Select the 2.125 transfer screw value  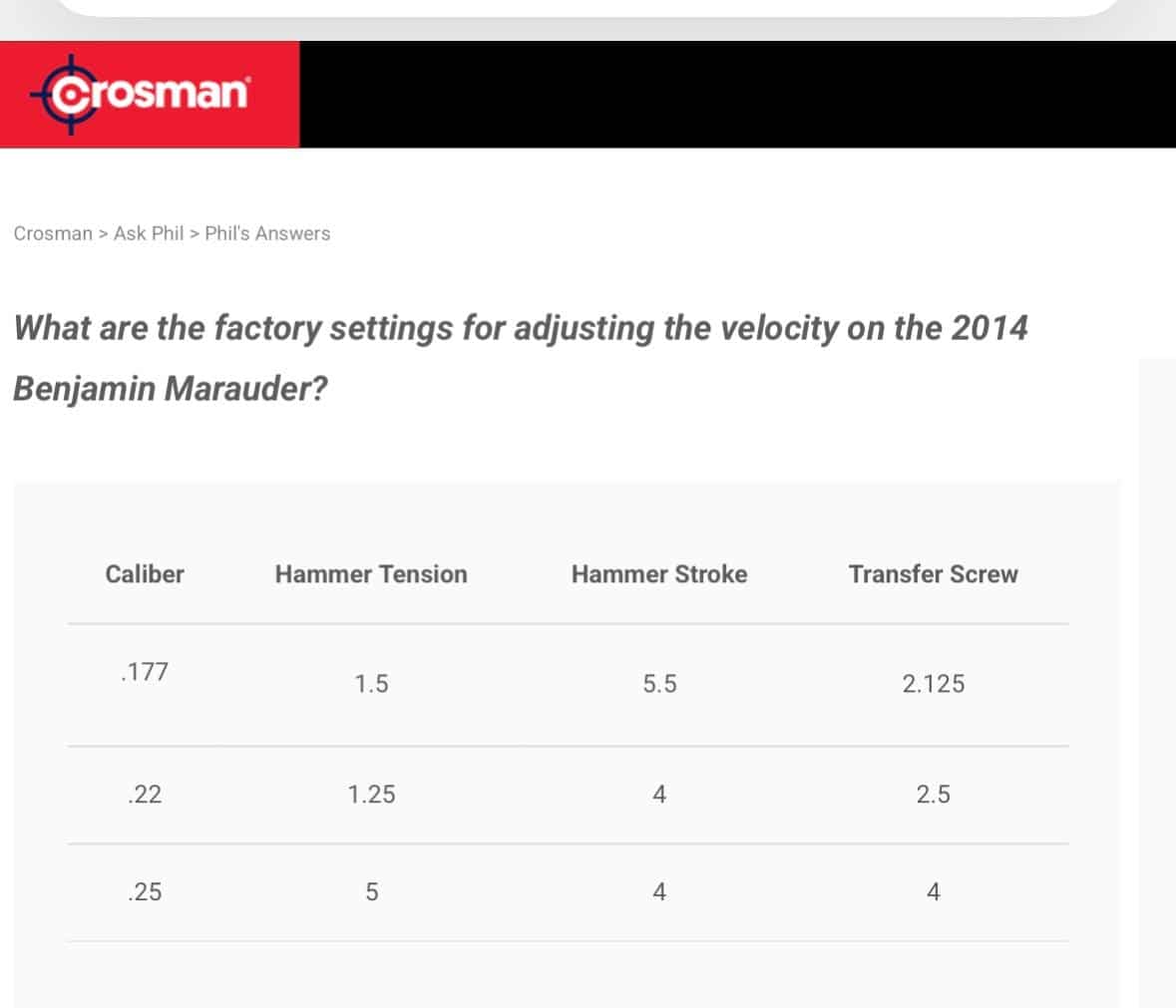click(x=933, y=684)
